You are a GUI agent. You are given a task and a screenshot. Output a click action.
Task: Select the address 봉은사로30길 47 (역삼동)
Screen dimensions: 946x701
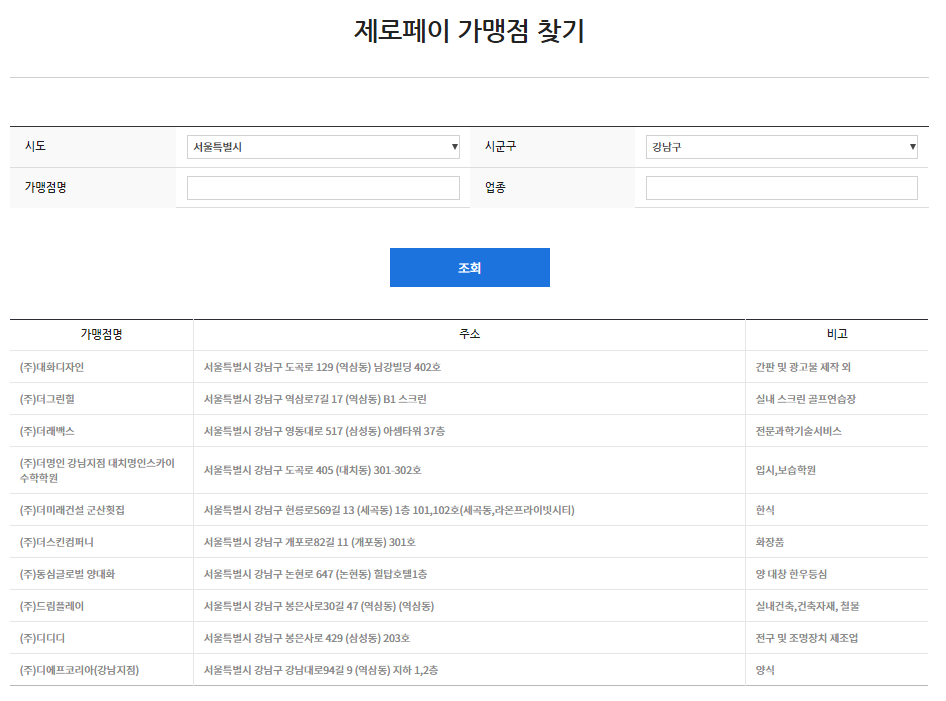(x=319, y=606)
